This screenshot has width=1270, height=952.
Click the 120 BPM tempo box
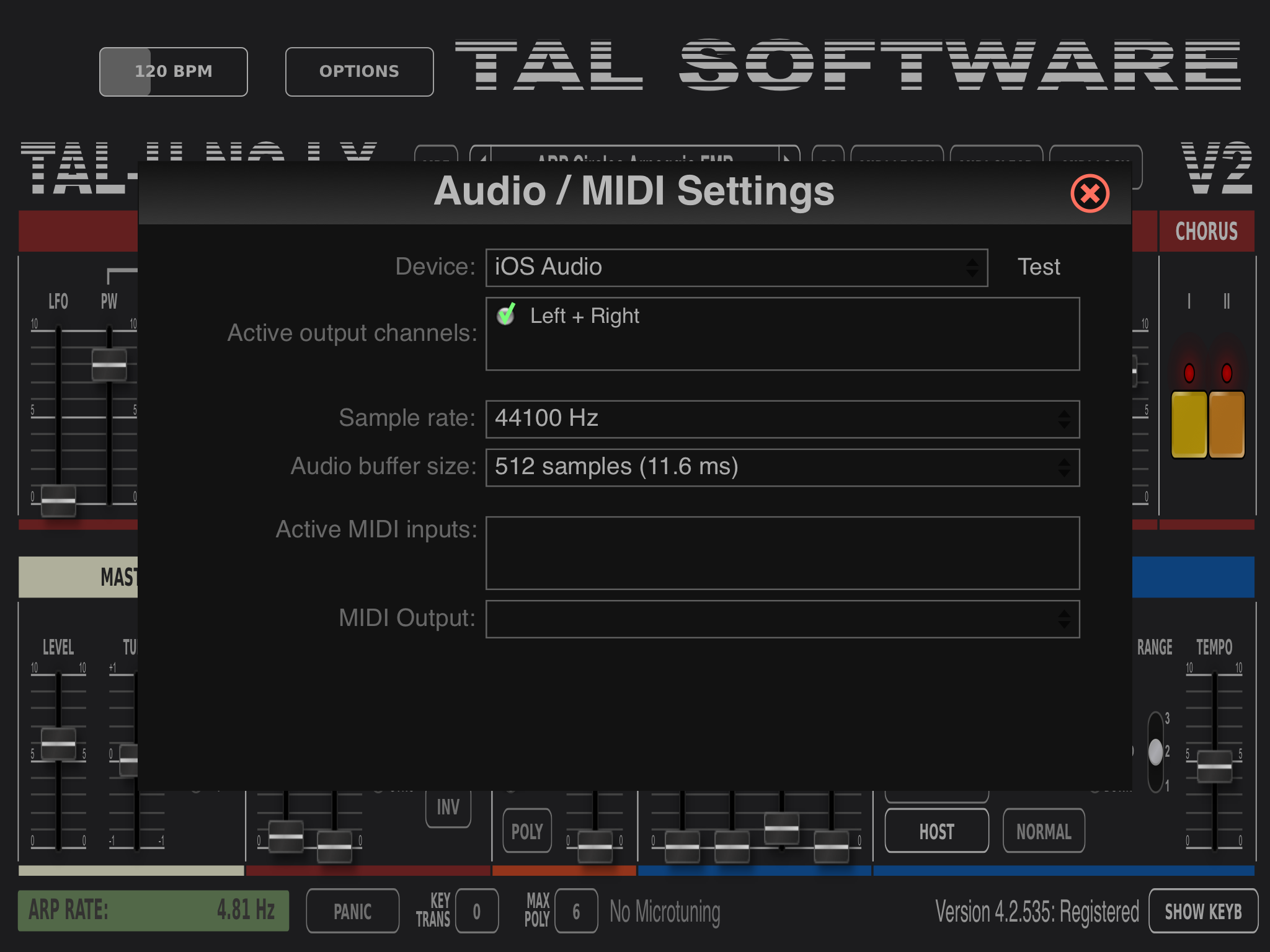pyautogui.click(x=174, y=72)
